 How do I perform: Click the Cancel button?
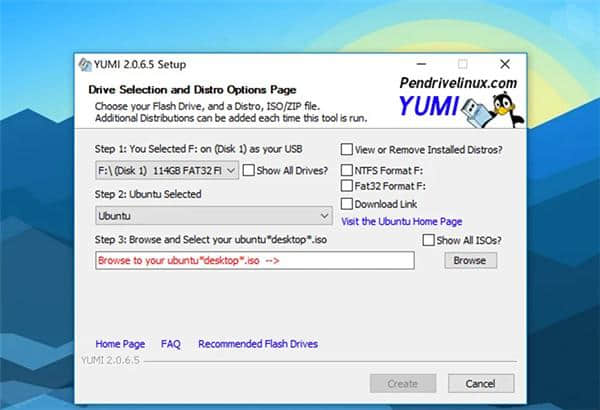481,383
